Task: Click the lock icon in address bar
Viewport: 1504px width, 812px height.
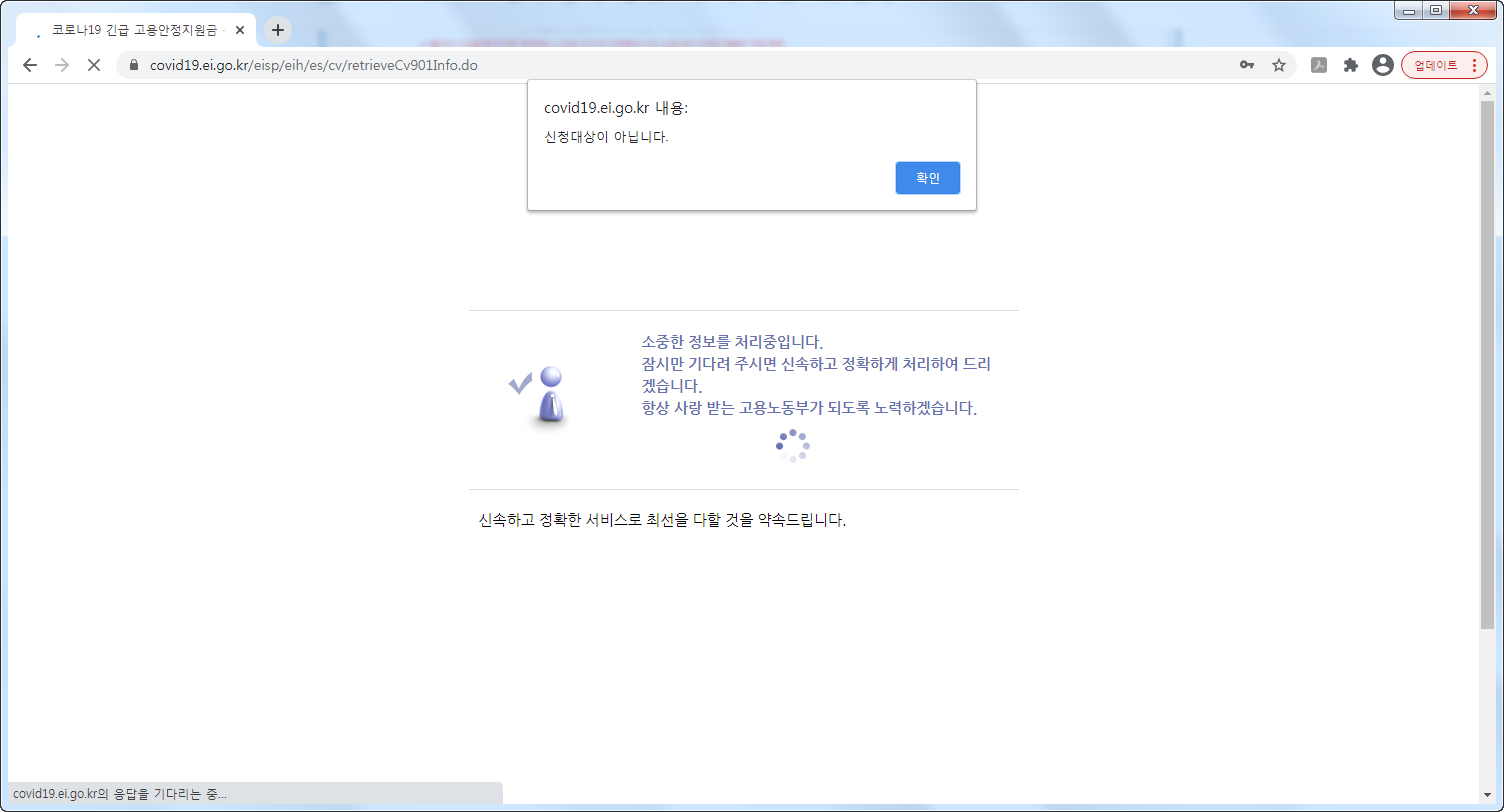Action: click(x=134, y=65)
